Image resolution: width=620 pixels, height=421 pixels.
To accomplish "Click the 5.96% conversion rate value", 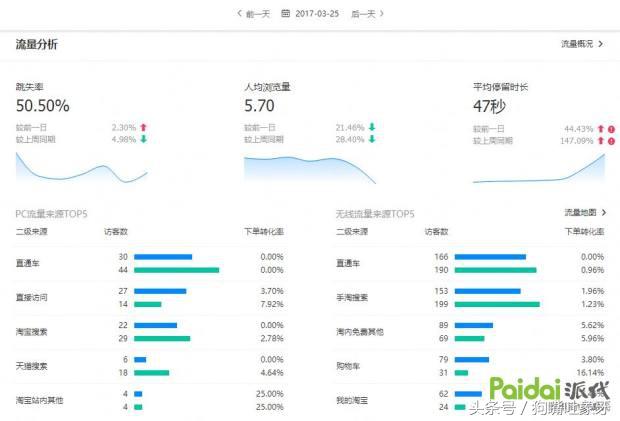I will pos(592,338).
